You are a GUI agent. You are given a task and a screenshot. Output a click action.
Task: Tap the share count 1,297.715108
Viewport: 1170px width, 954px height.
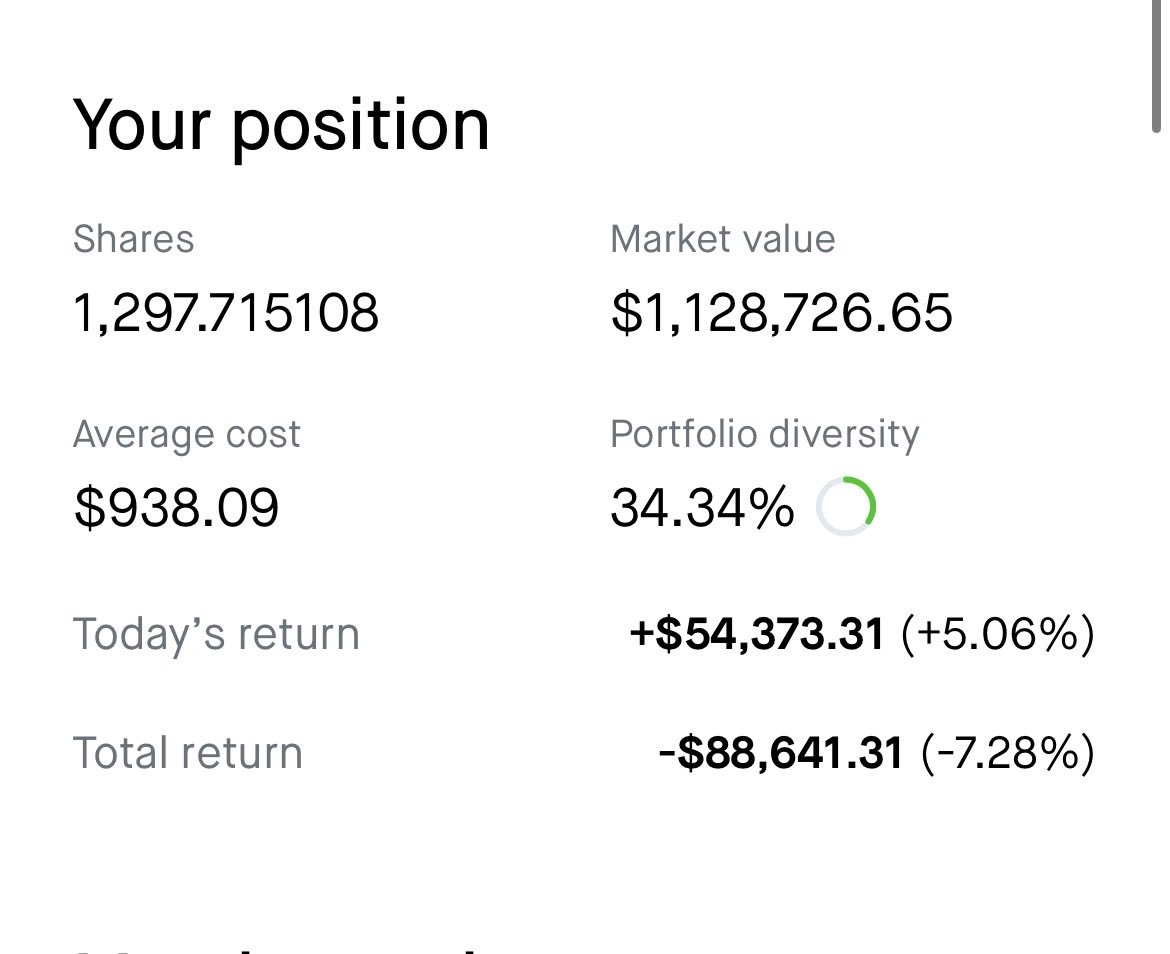226,313
